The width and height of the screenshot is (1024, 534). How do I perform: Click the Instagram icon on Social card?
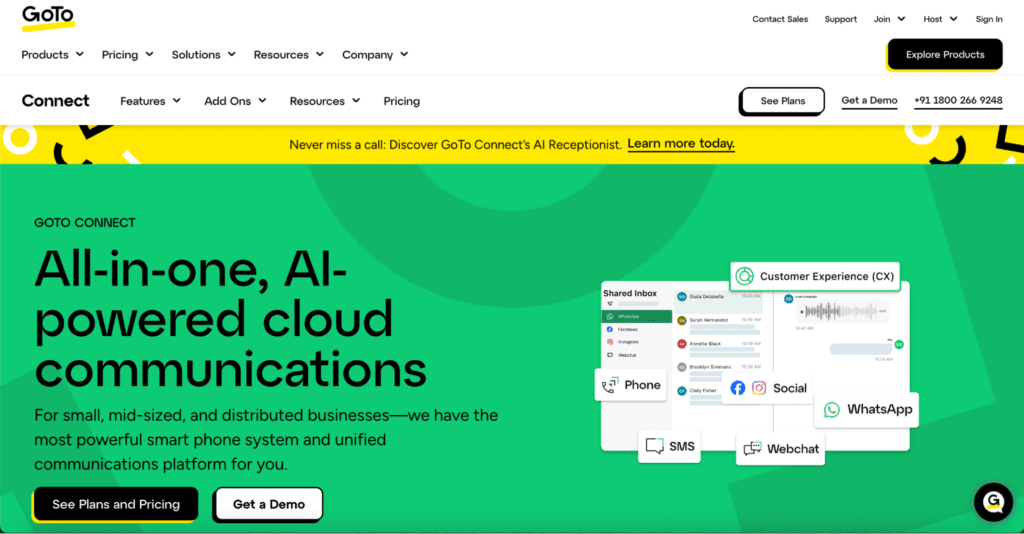coord(759,388)
